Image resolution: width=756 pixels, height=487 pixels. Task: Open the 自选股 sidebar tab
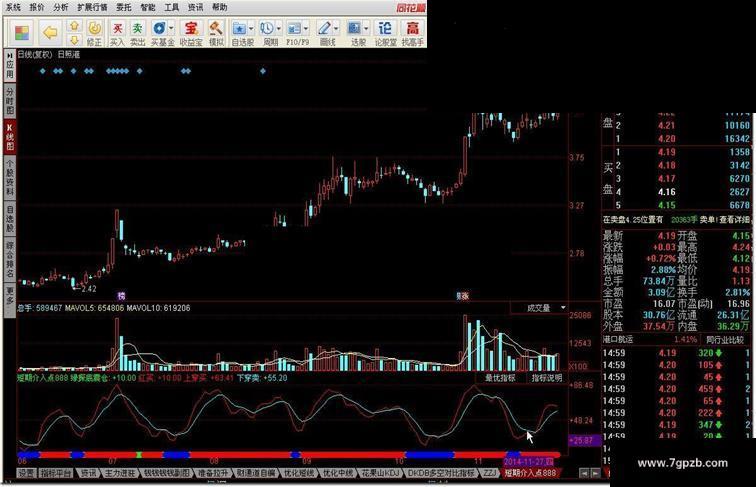(x=10, y=218)
